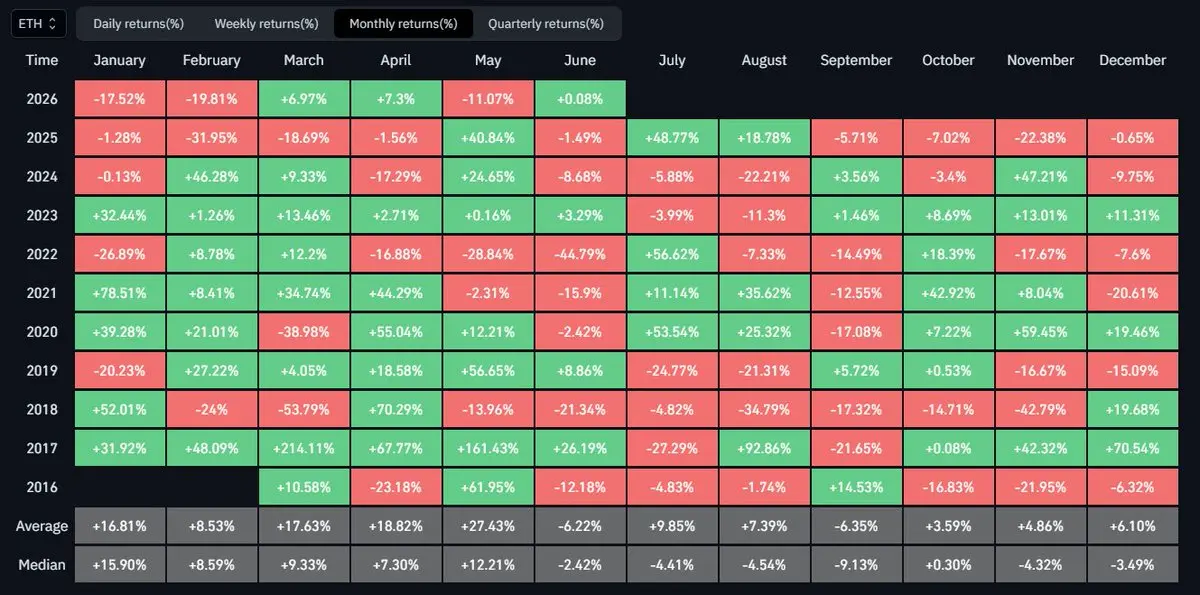This screenshot has width=1200, height=595.
Task: Click the January column header
Action: tap(119, 60)
